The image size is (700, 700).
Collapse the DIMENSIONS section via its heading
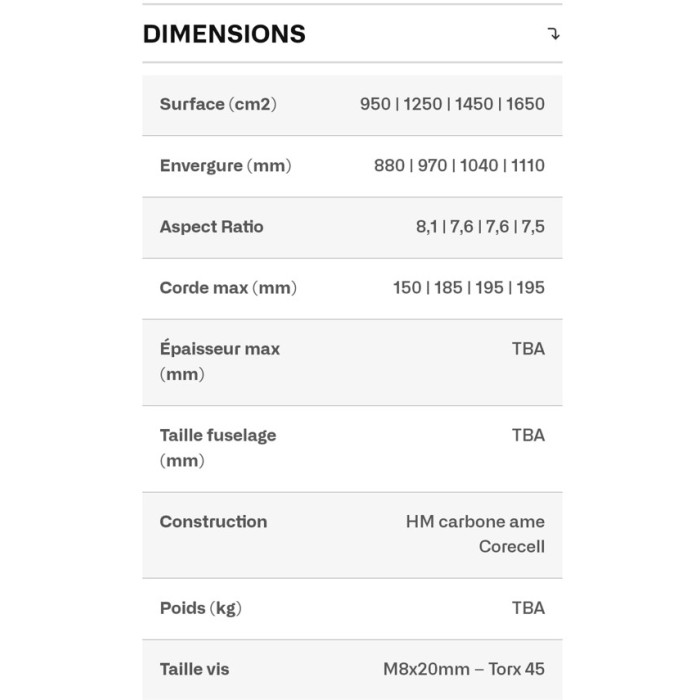pos(224,34)
